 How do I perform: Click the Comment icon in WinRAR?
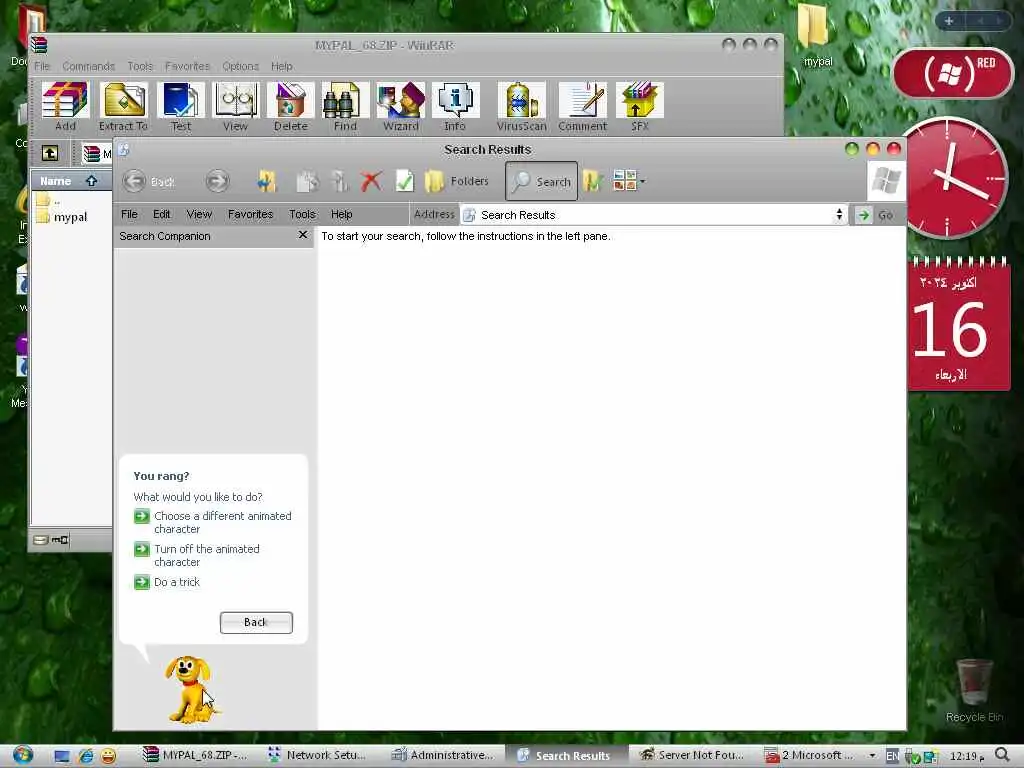point(583,106)
